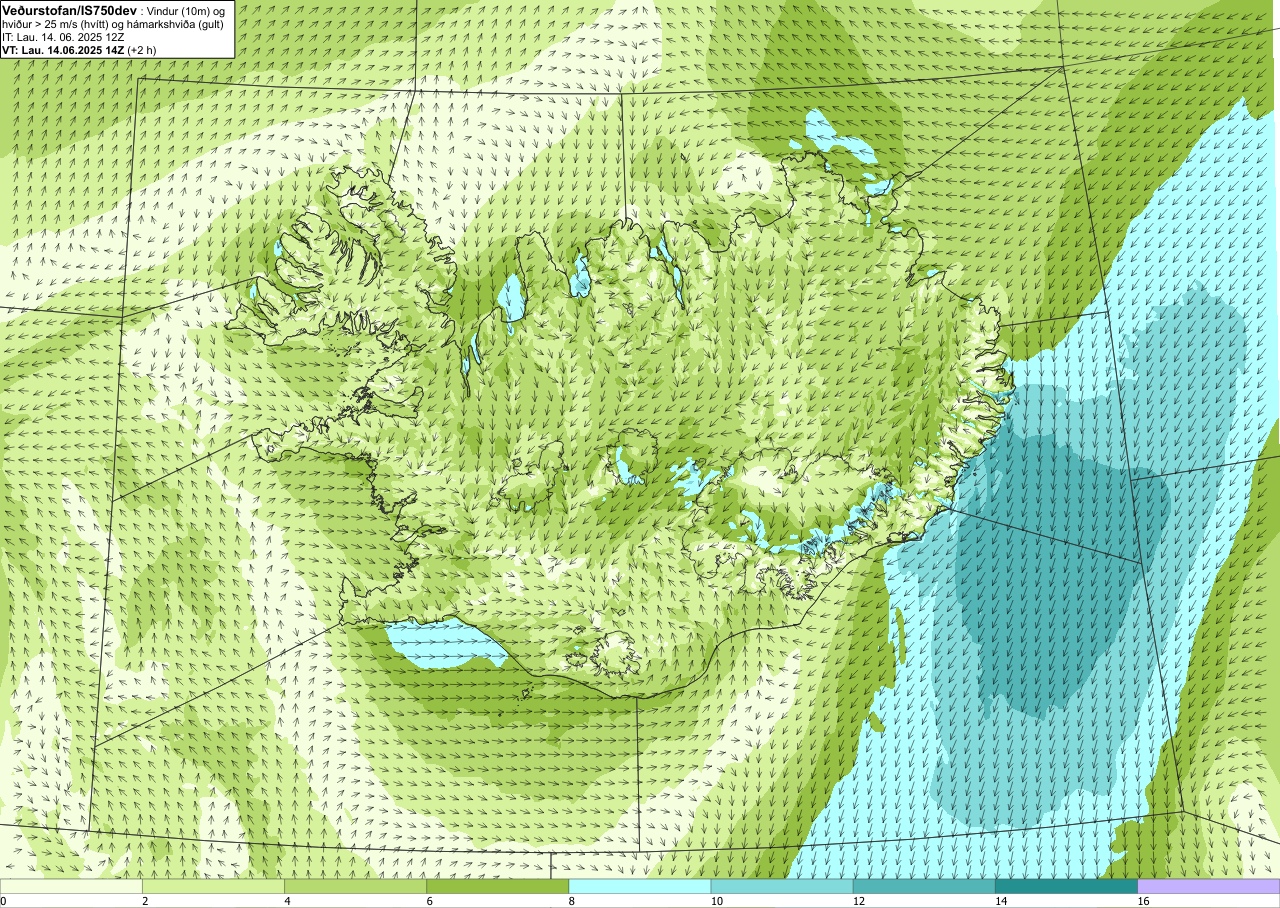This screenshot has width=1280, height=908.
Task: Click the purple legend swatch above 16 m/s
Action: 1209,886
